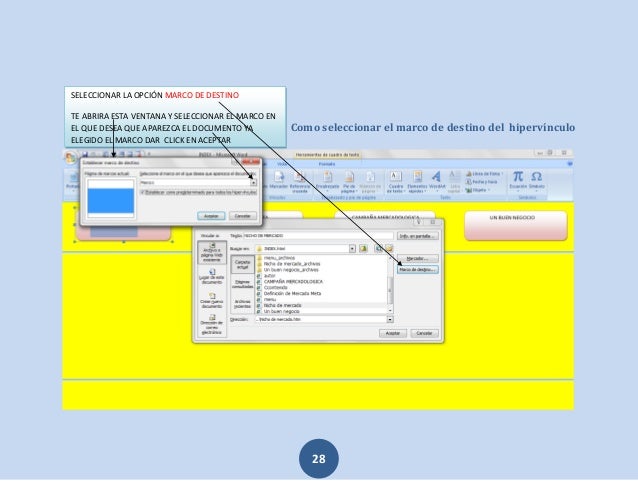This screenshot has width=638, height=493.
Task: Toggle Establecer como predeterminado checkbox
Action: click(x=142, y=192)
